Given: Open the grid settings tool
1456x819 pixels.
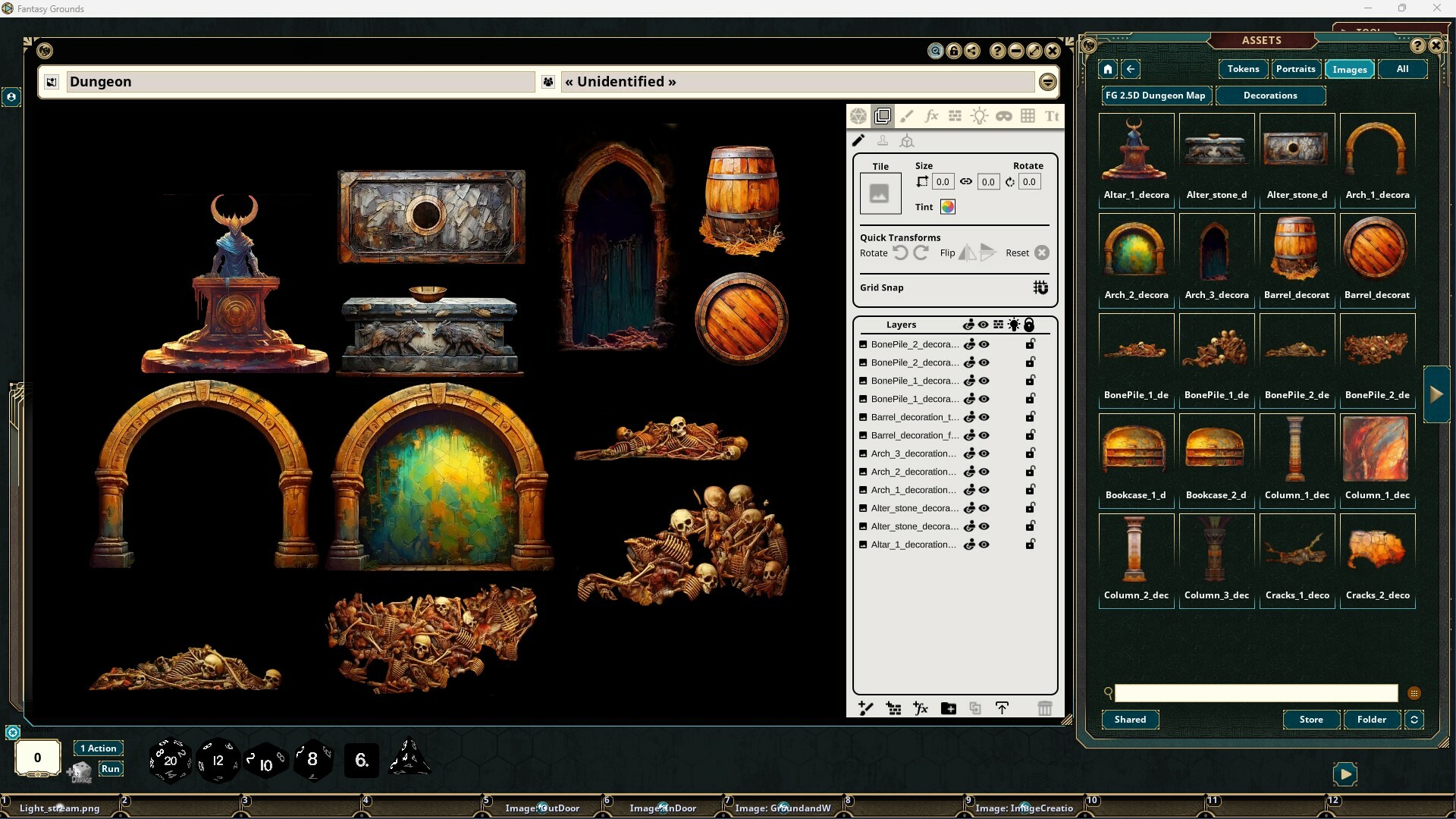Looking at the screenshot, I should 1029,115.
